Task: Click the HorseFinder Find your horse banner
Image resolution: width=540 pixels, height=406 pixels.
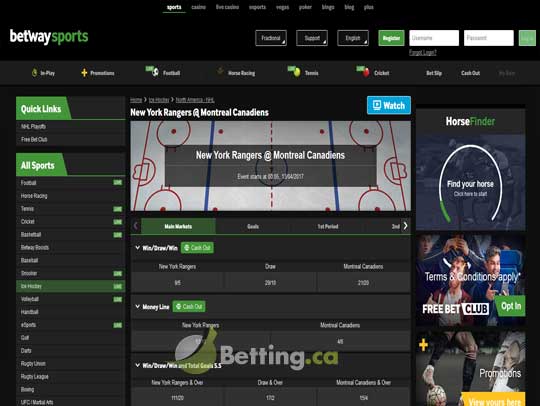Action: coord(470,183)
